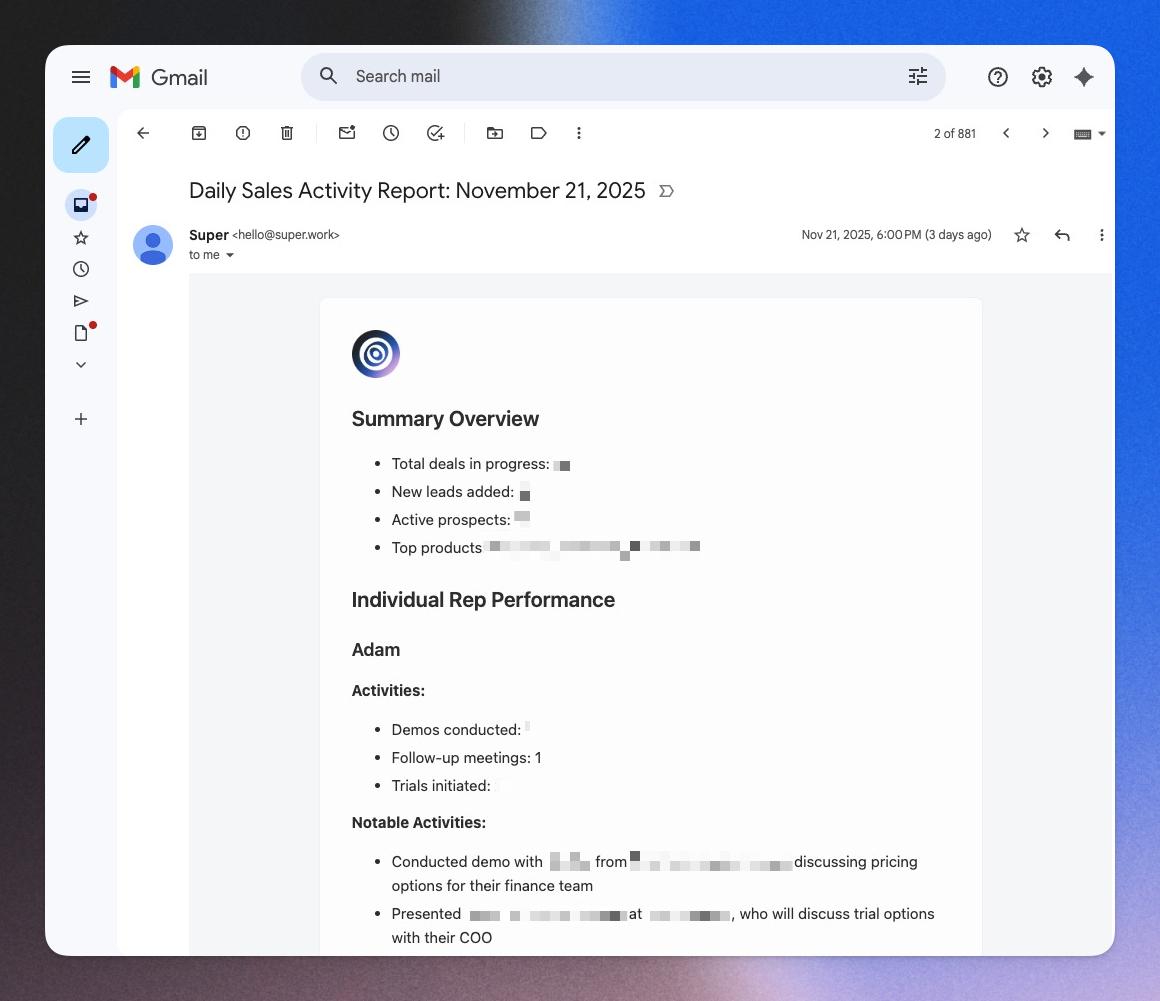This screenshot has width=1160, height=1001.
Task: Click the '2 of 881' counter
Action: coord(954,134)
